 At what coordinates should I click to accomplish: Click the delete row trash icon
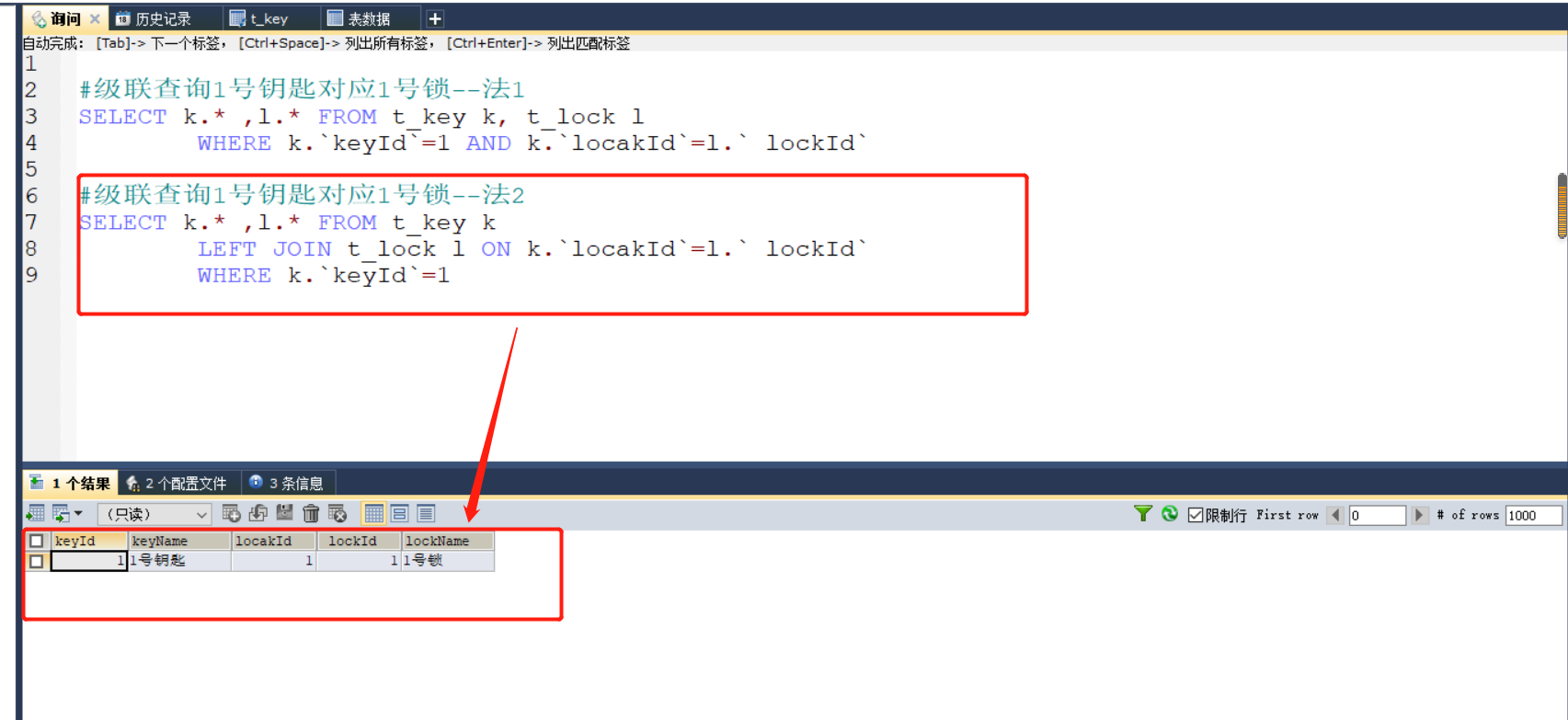pos(311,513)
